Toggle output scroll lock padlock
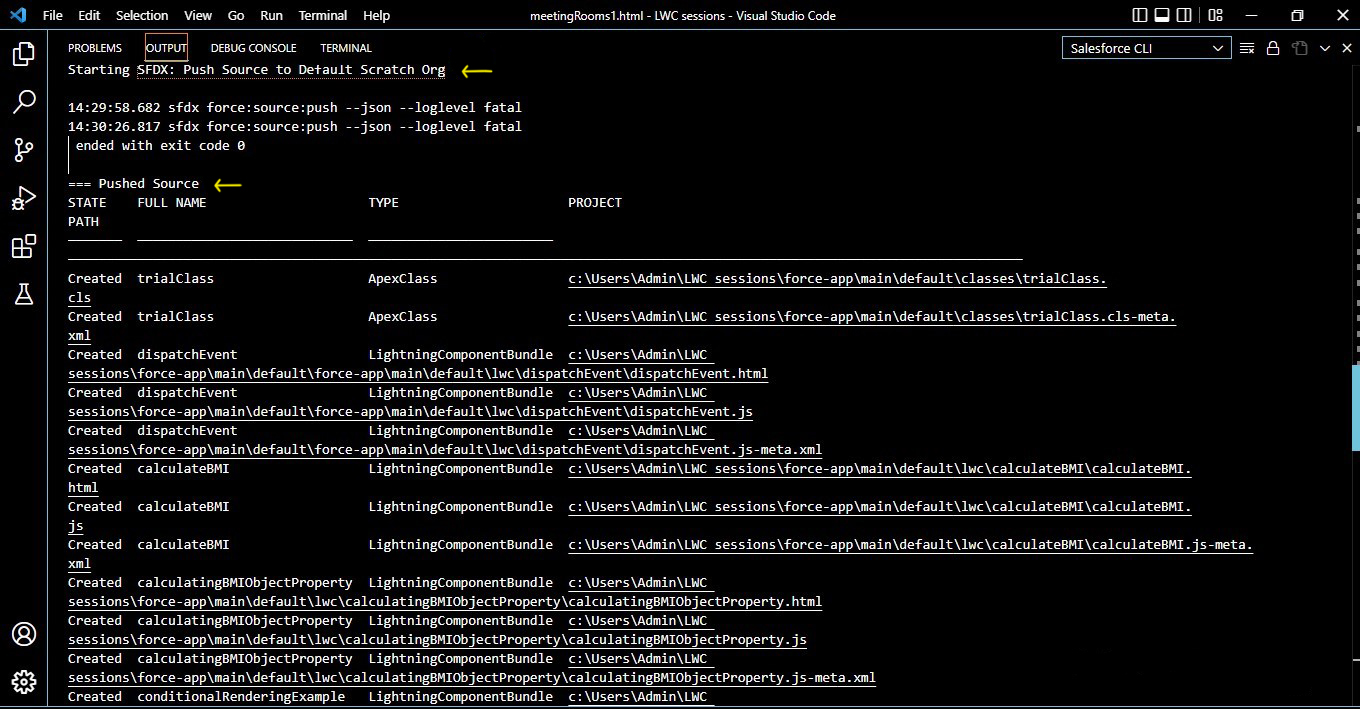1360x709 pixels. (1273, 48)
